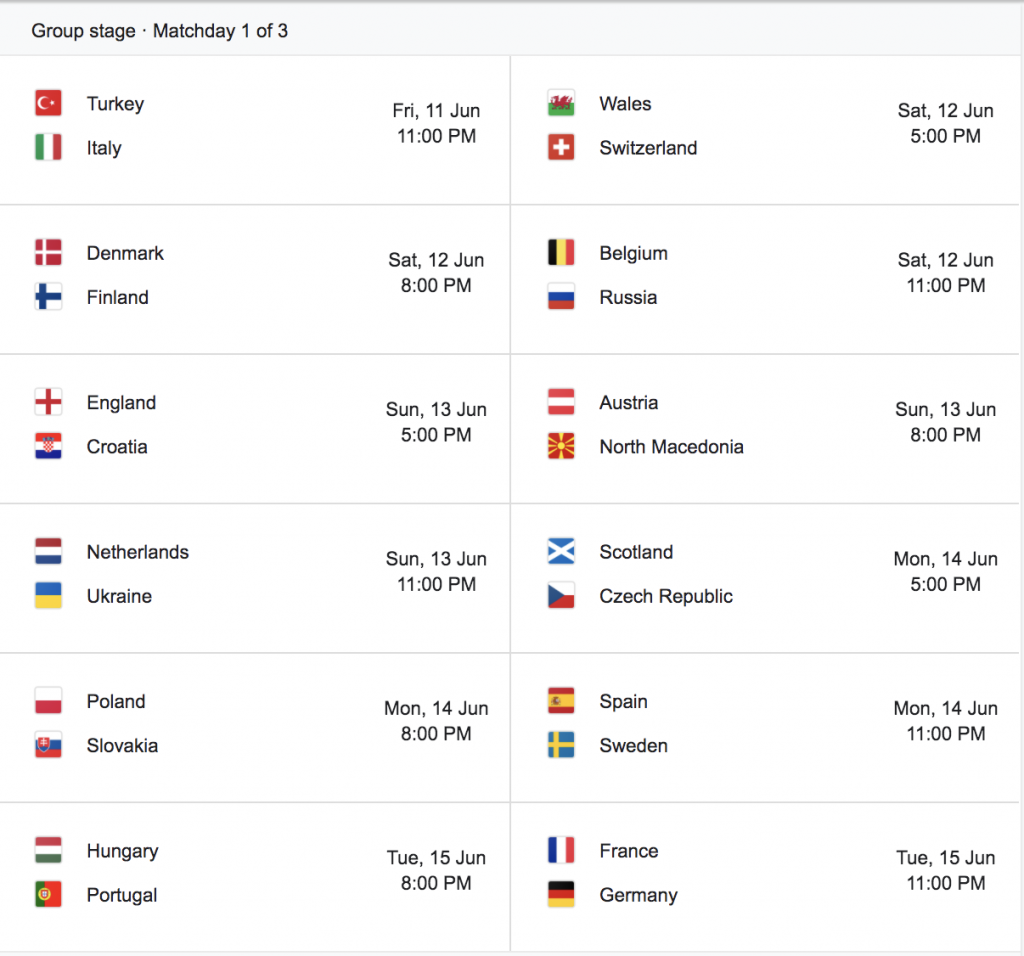Screen dimensions: 1024x956
Task: Click the Turkey flag icon
Action: click(48, 103)
